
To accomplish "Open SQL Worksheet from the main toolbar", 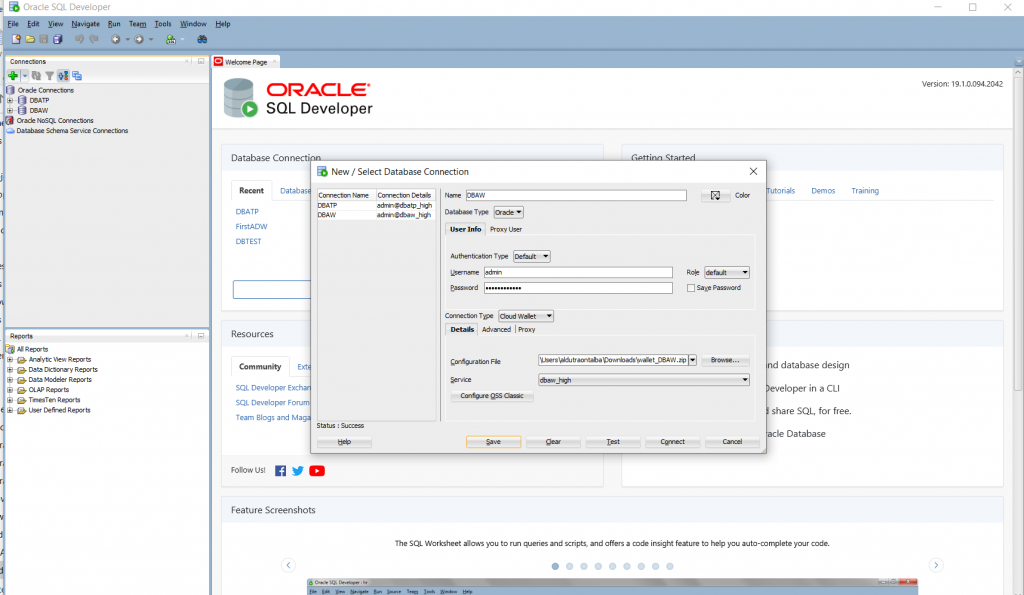I will tap(170, 39).
